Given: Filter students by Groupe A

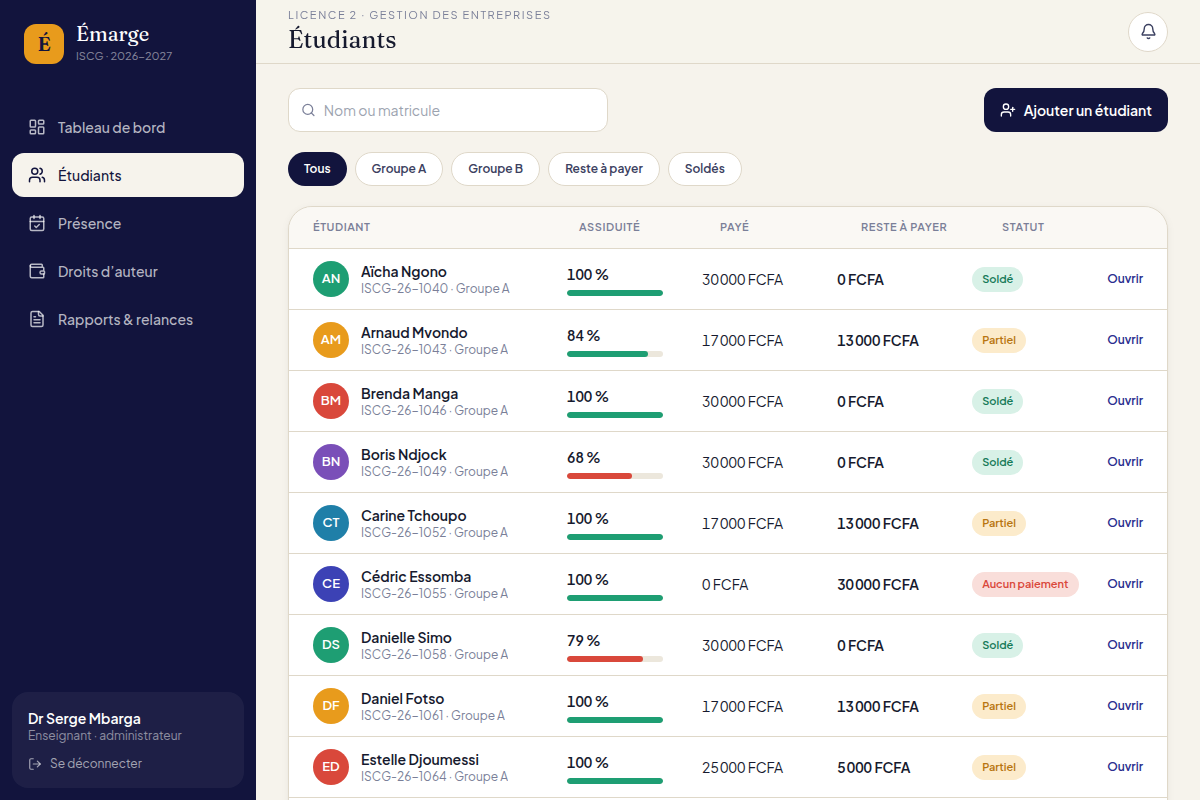Looking at the screenshot, I should [399, 169].
